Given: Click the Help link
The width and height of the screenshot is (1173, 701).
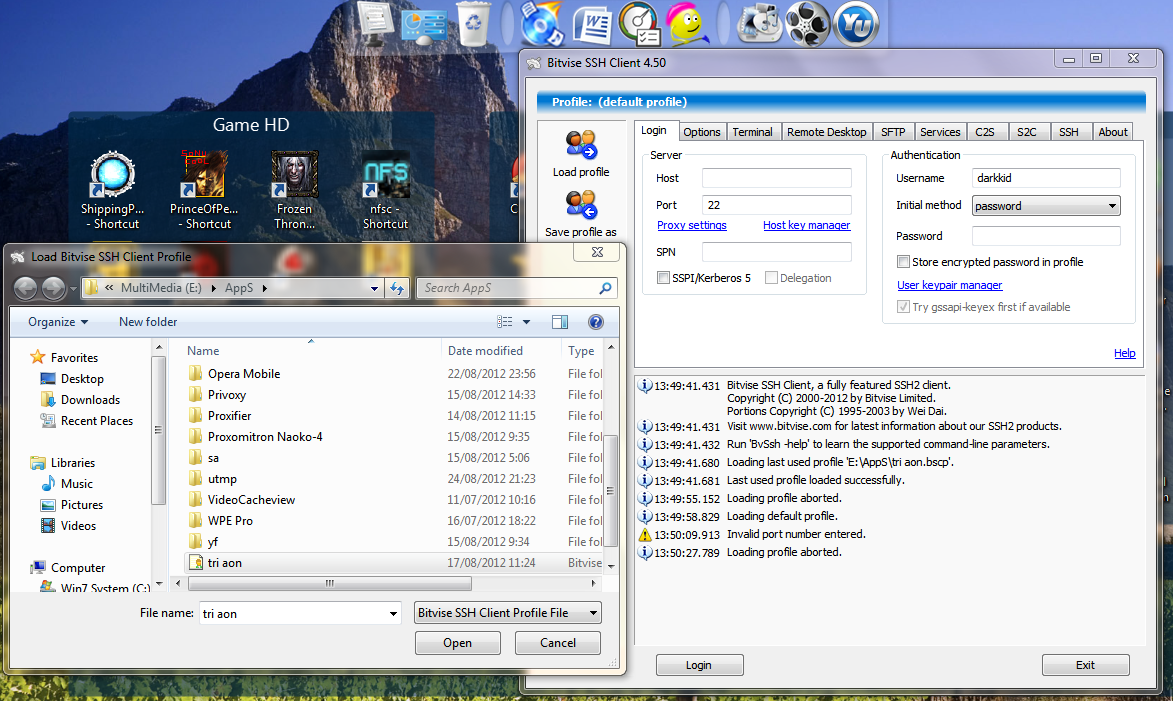Looking at the screenshot, I should [x=1124, y=353].
